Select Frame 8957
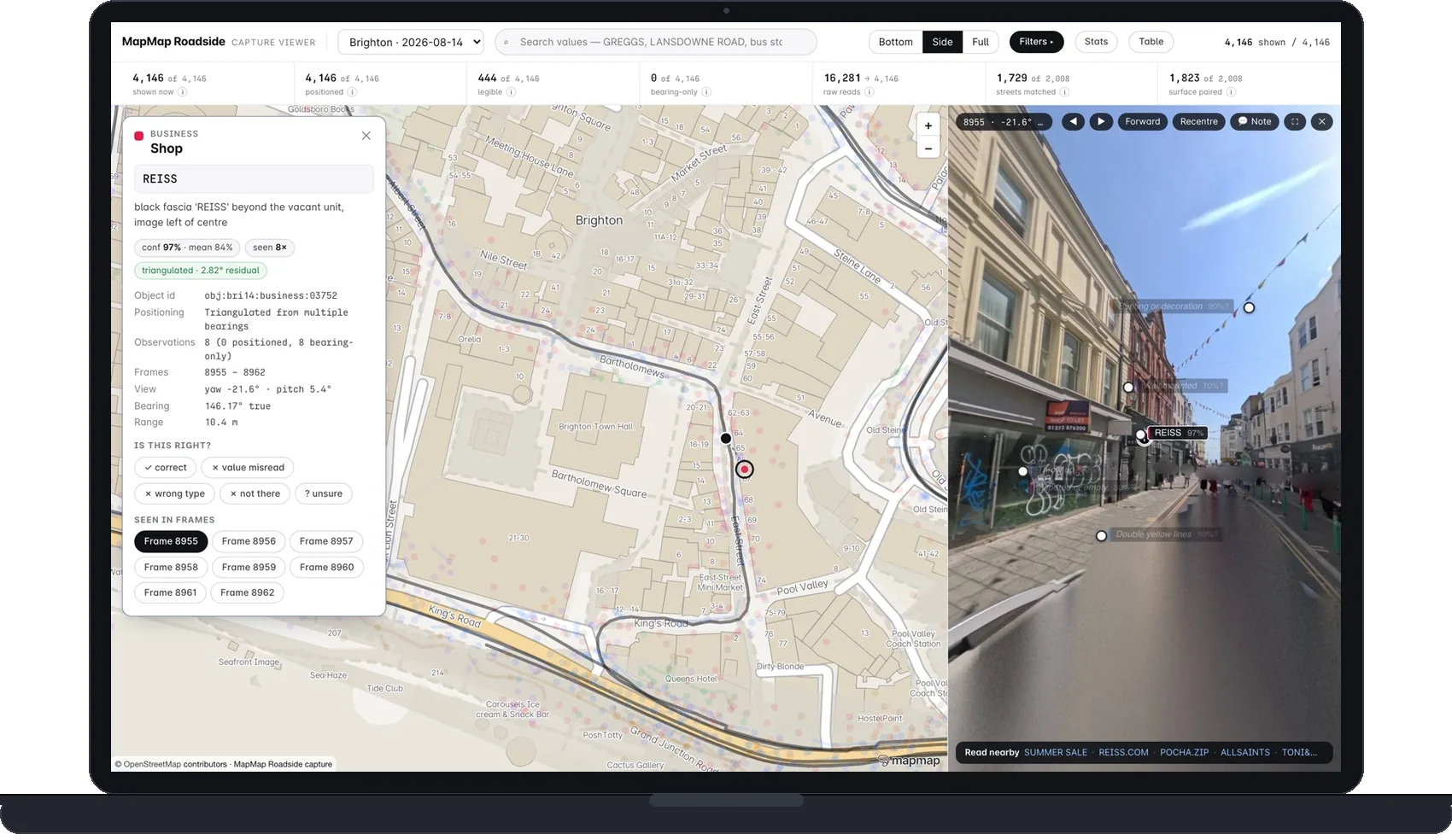 (326, 541)
